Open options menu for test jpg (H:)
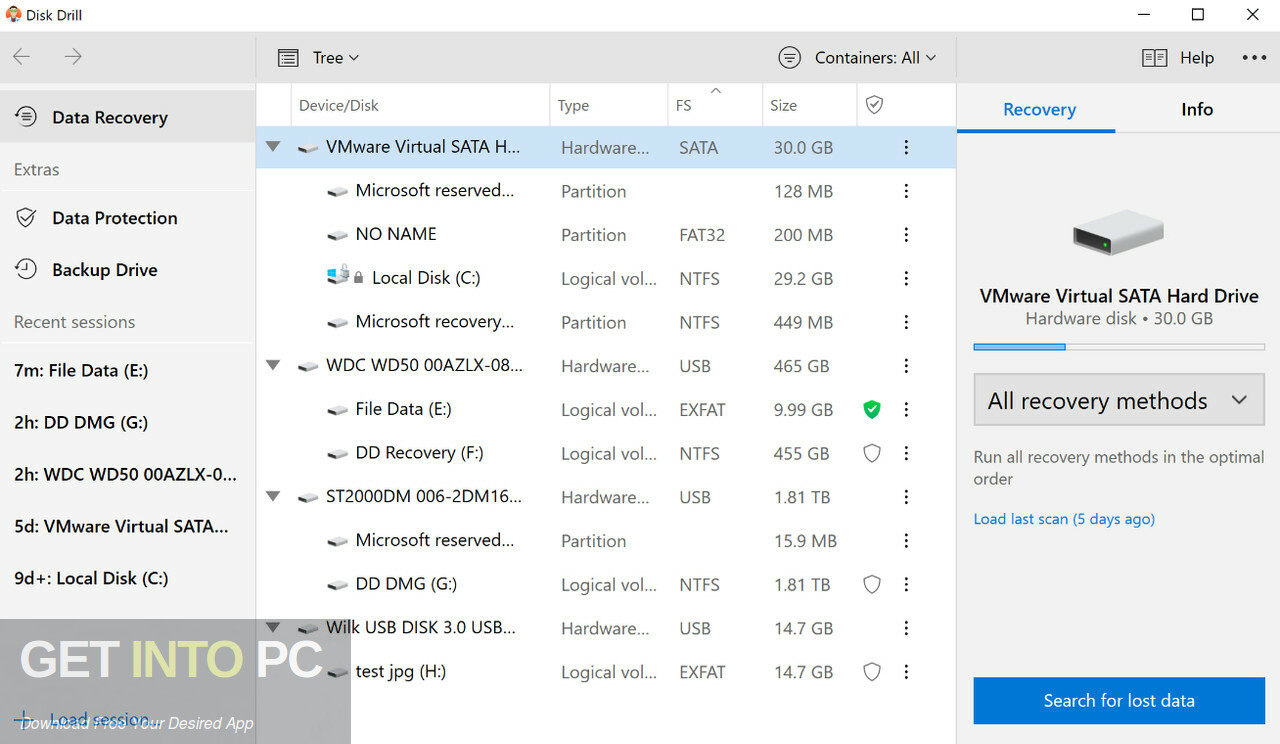The height and width of the screenshot is (744, 1280). click(906, 672)
